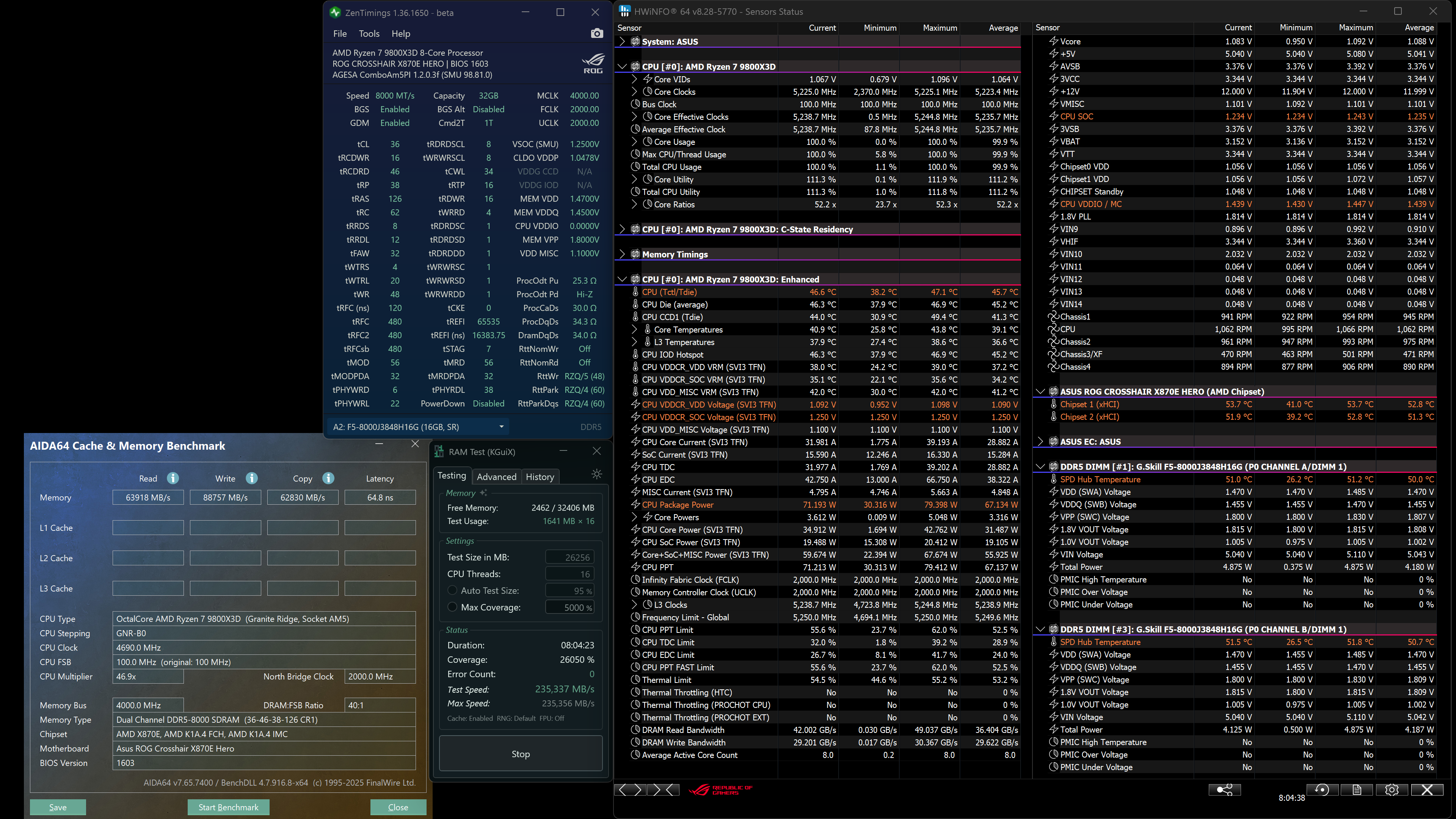Click the HWiNFO logging document icon

(1357, 789)
